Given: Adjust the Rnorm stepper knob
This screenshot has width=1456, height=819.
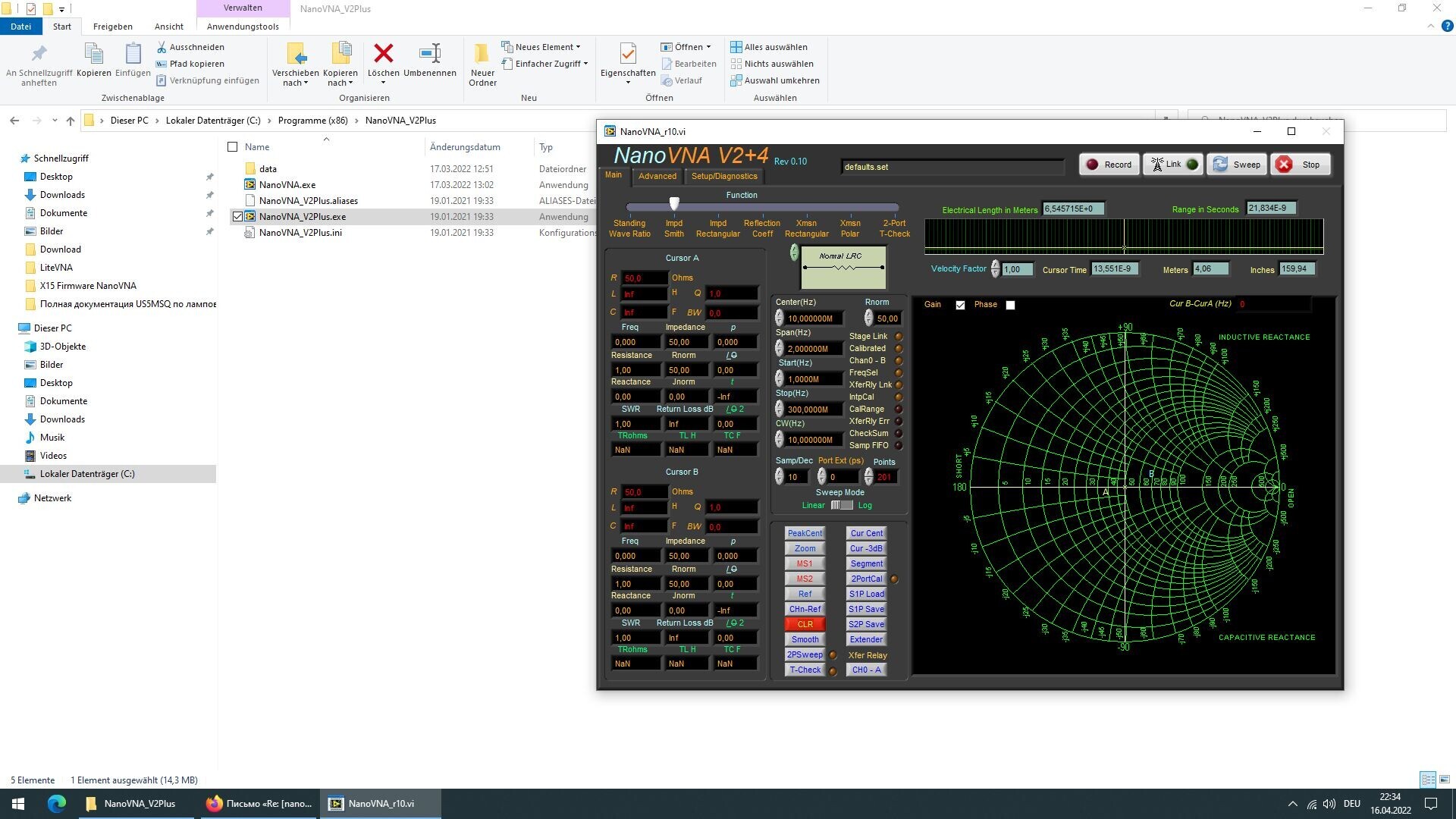Looking at the screenshot, I should pos(868,318).
